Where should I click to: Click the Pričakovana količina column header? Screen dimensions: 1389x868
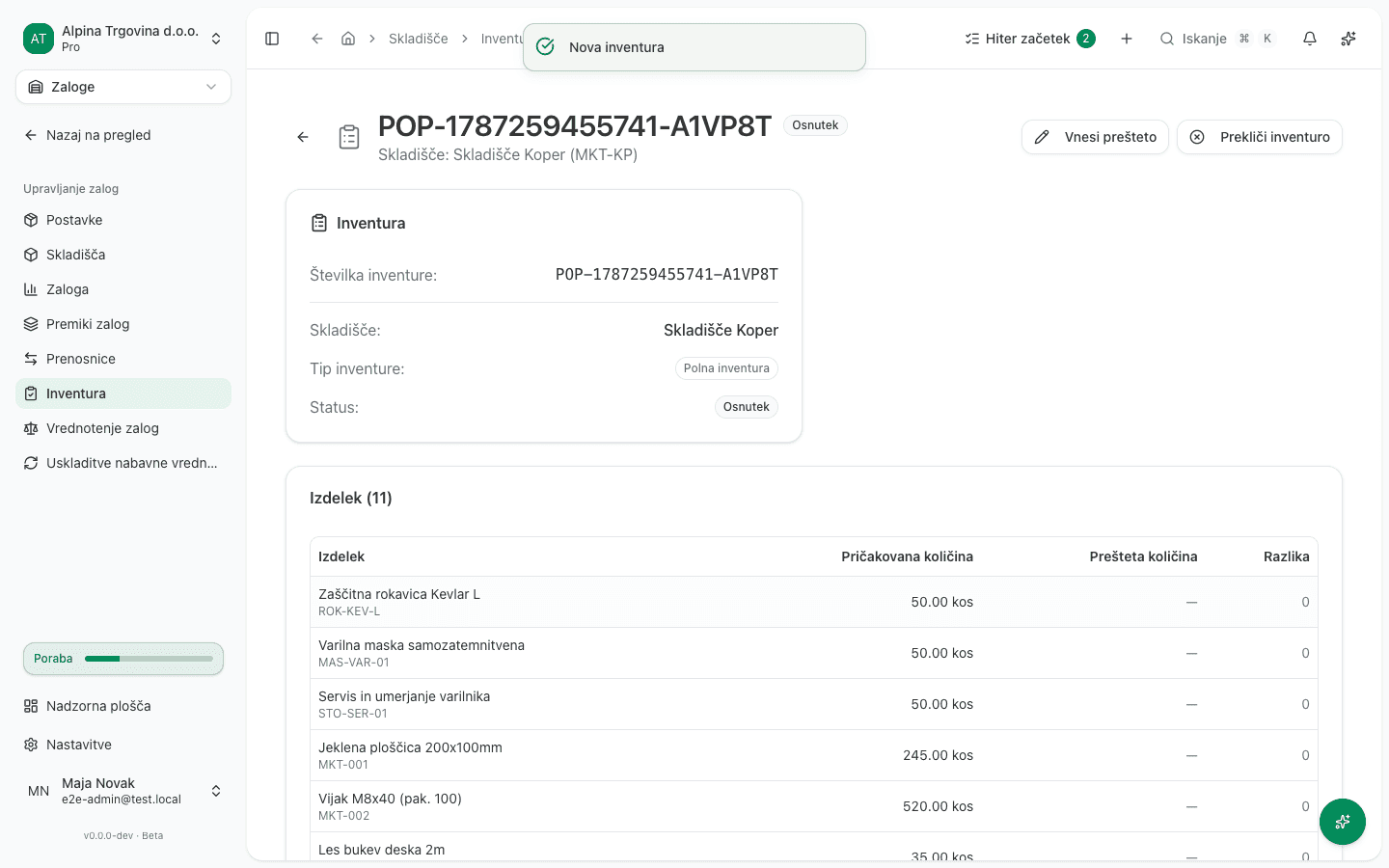(907, 556)
